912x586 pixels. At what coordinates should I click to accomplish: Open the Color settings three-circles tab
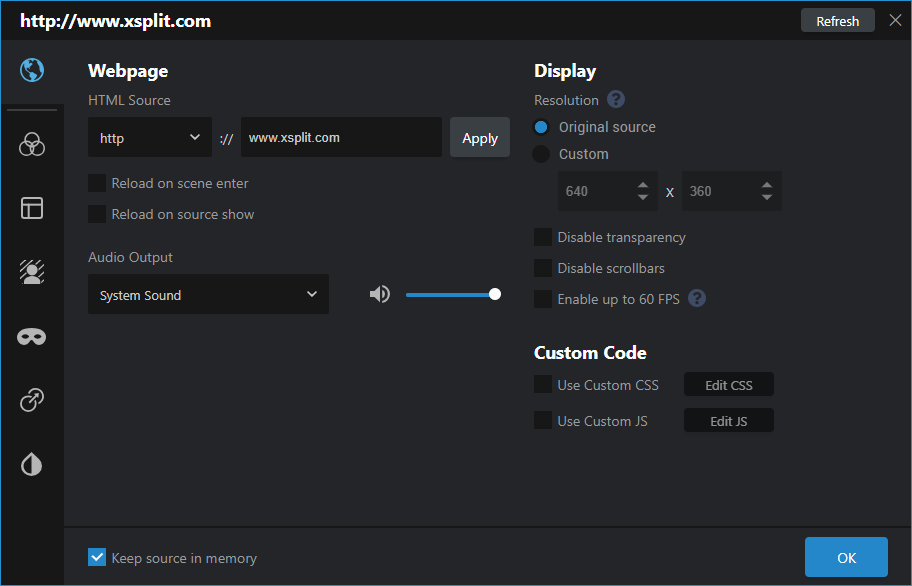(x=32, y=144)
